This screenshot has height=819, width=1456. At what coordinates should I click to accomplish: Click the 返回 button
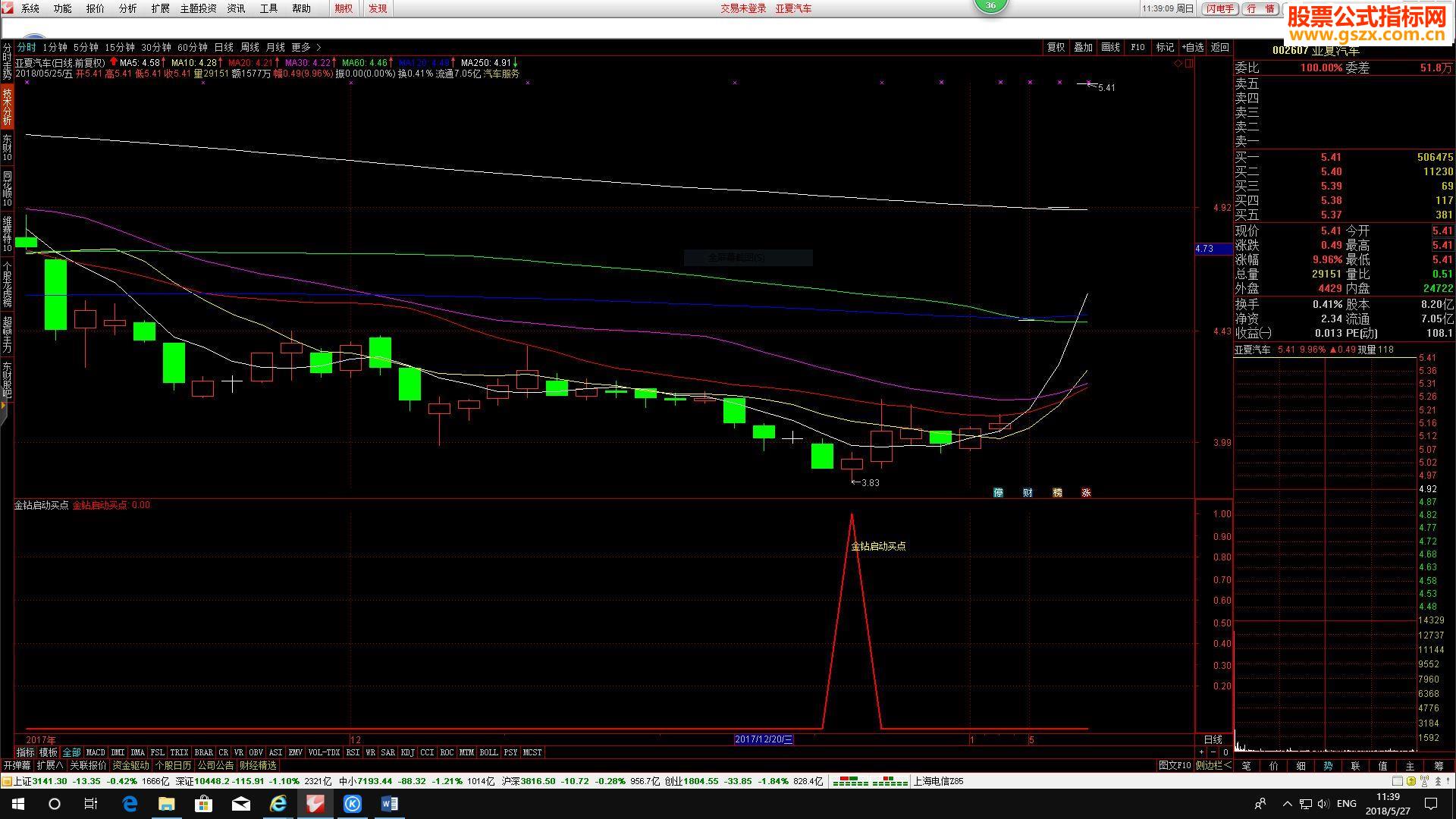coord(1220,47)
